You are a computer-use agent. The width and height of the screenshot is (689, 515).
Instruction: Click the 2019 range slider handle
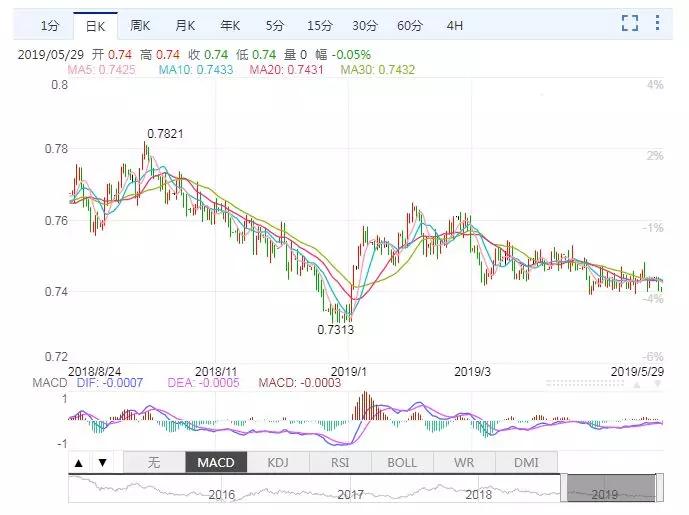click(611, 488)
